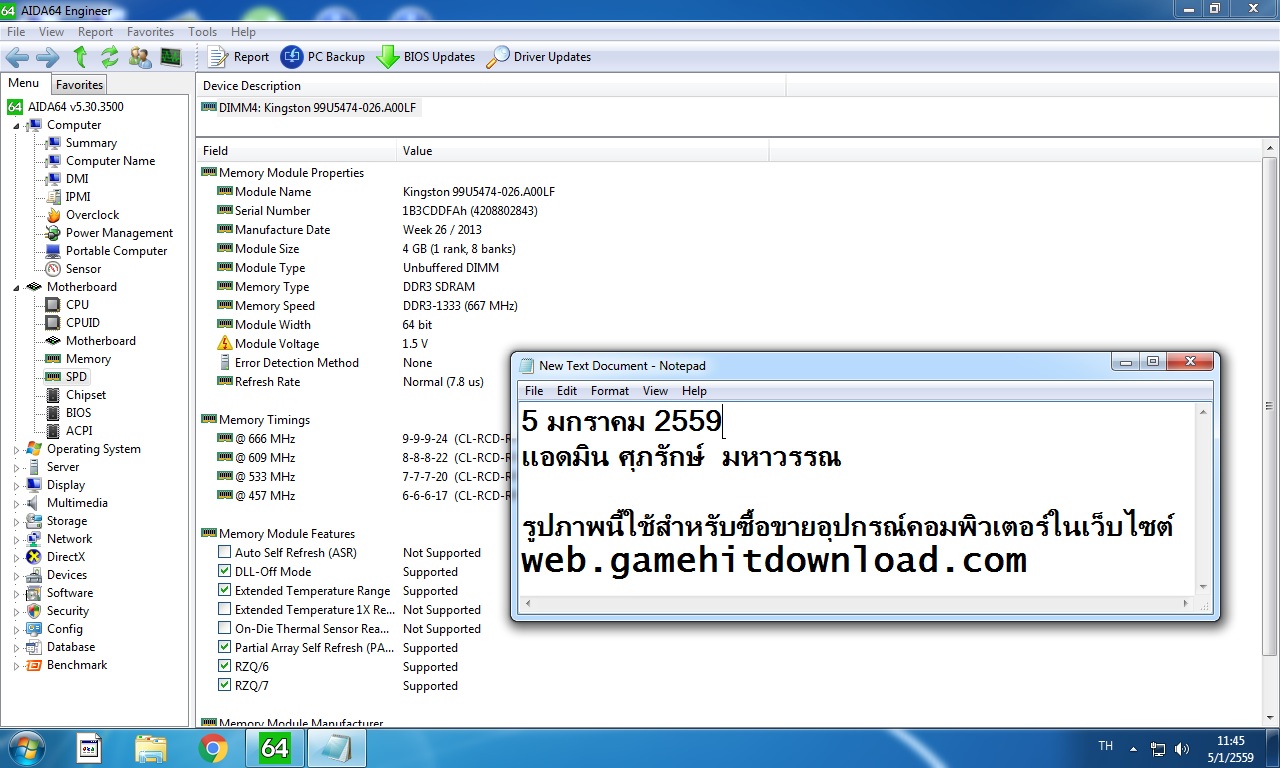
Task: Toggle the RZQ/6 checkbox
Action: coord(225,666)
